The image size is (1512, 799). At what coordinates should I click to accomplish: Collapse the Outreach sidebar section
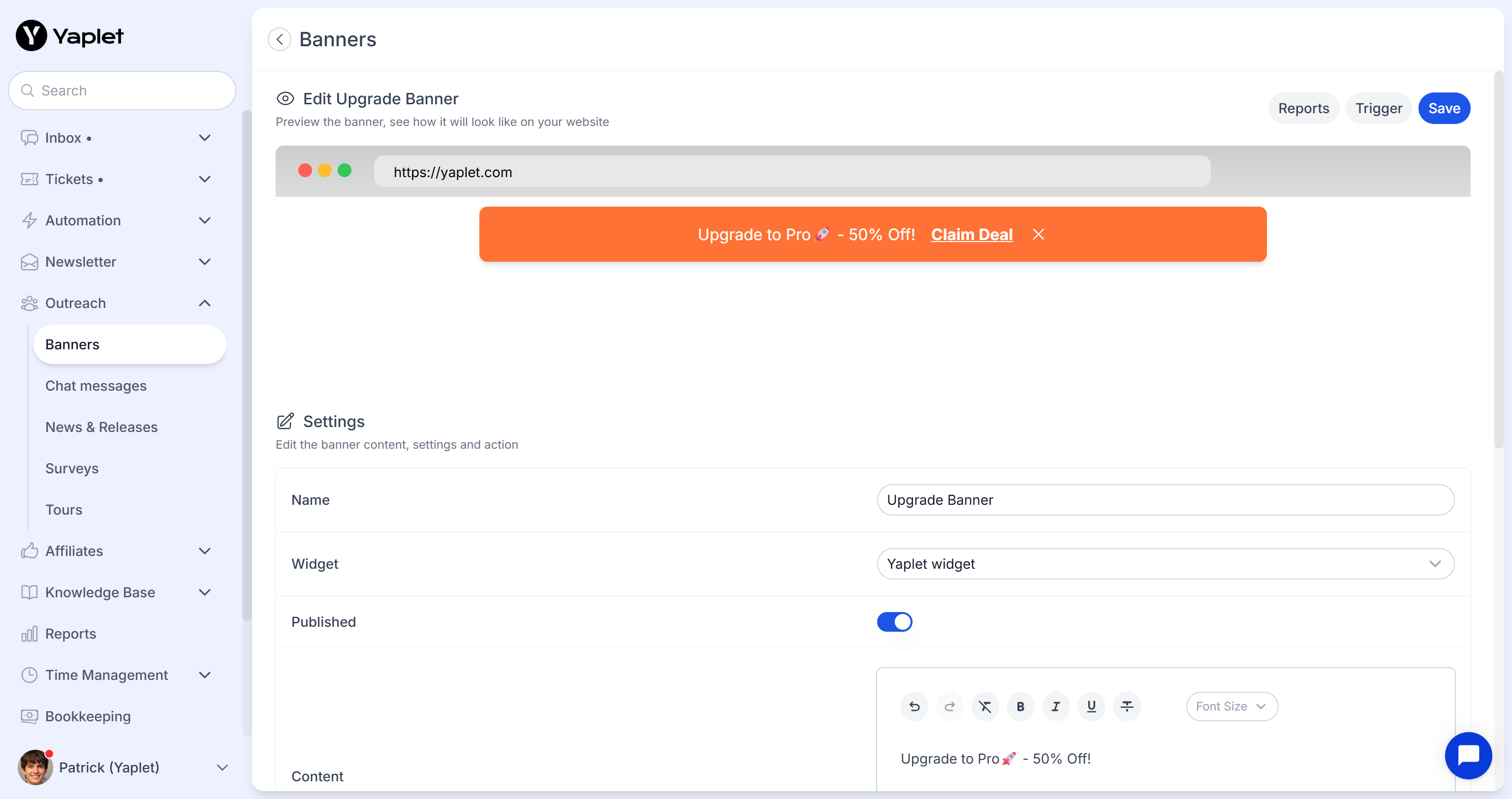coord(204,303)
